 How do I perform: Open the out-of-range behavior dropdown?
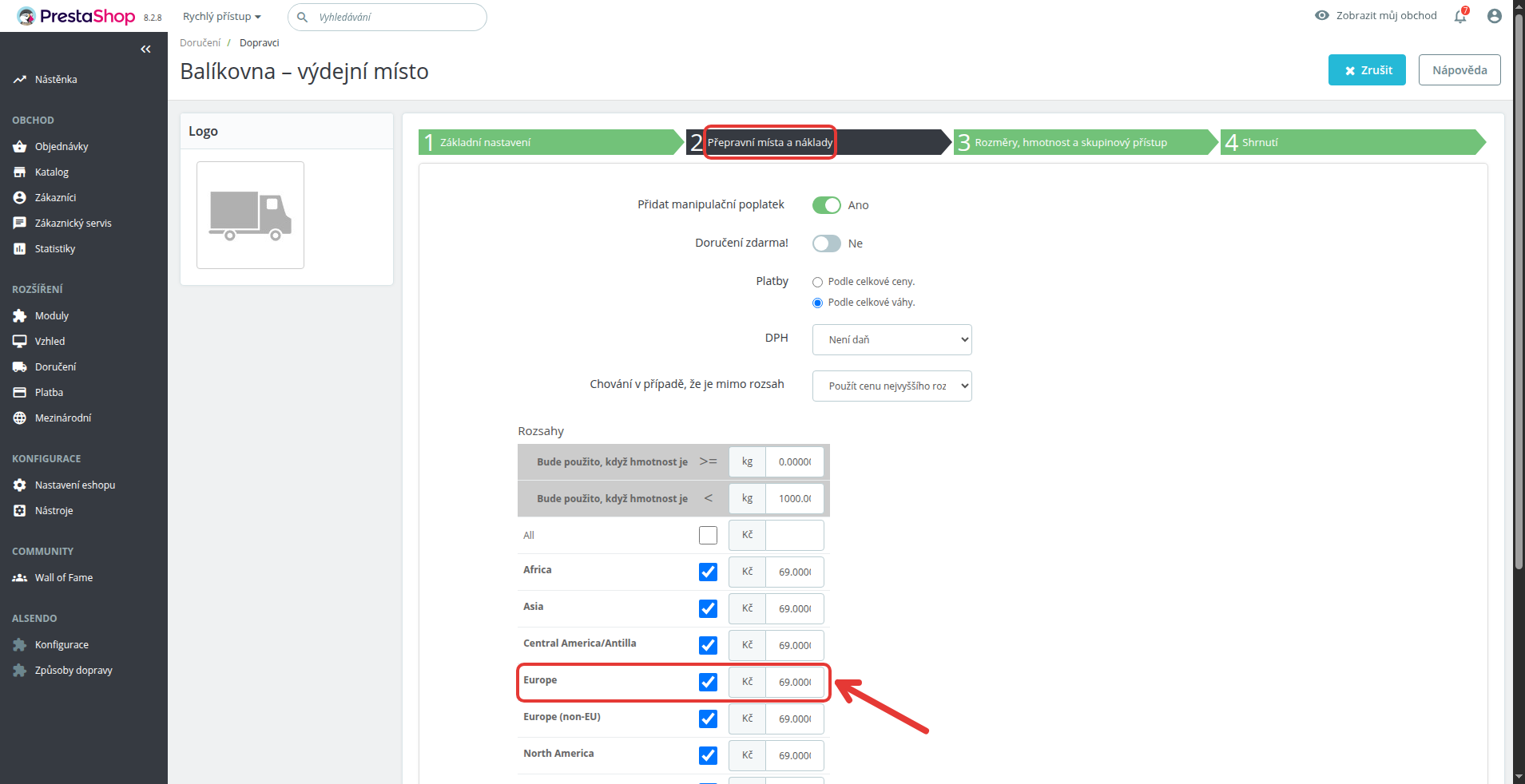click(x=892, y=386)
